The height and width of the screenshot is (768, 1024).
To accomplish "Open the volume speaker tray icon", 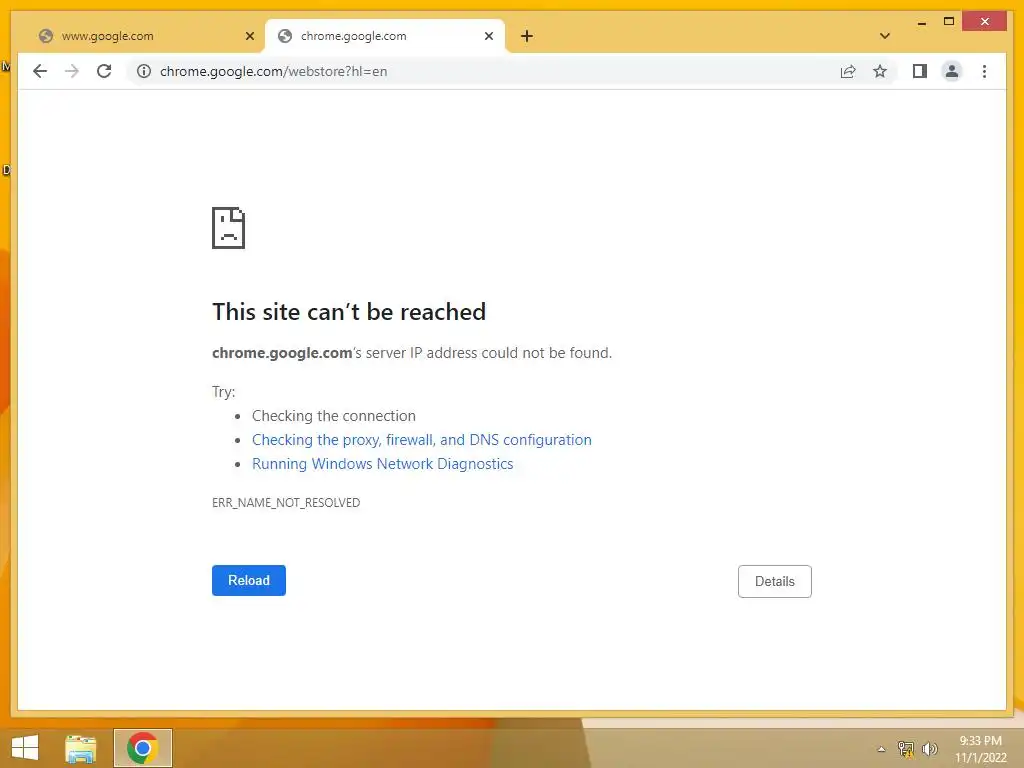I will click(929, 749).
